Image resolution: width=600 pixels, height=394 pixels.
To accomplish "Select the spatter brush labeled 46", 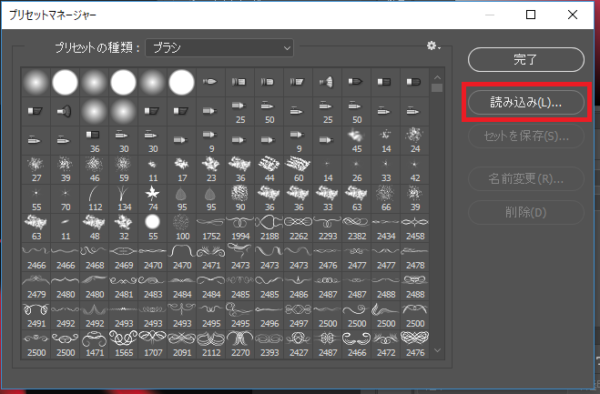I will click(x=95, y=170).
